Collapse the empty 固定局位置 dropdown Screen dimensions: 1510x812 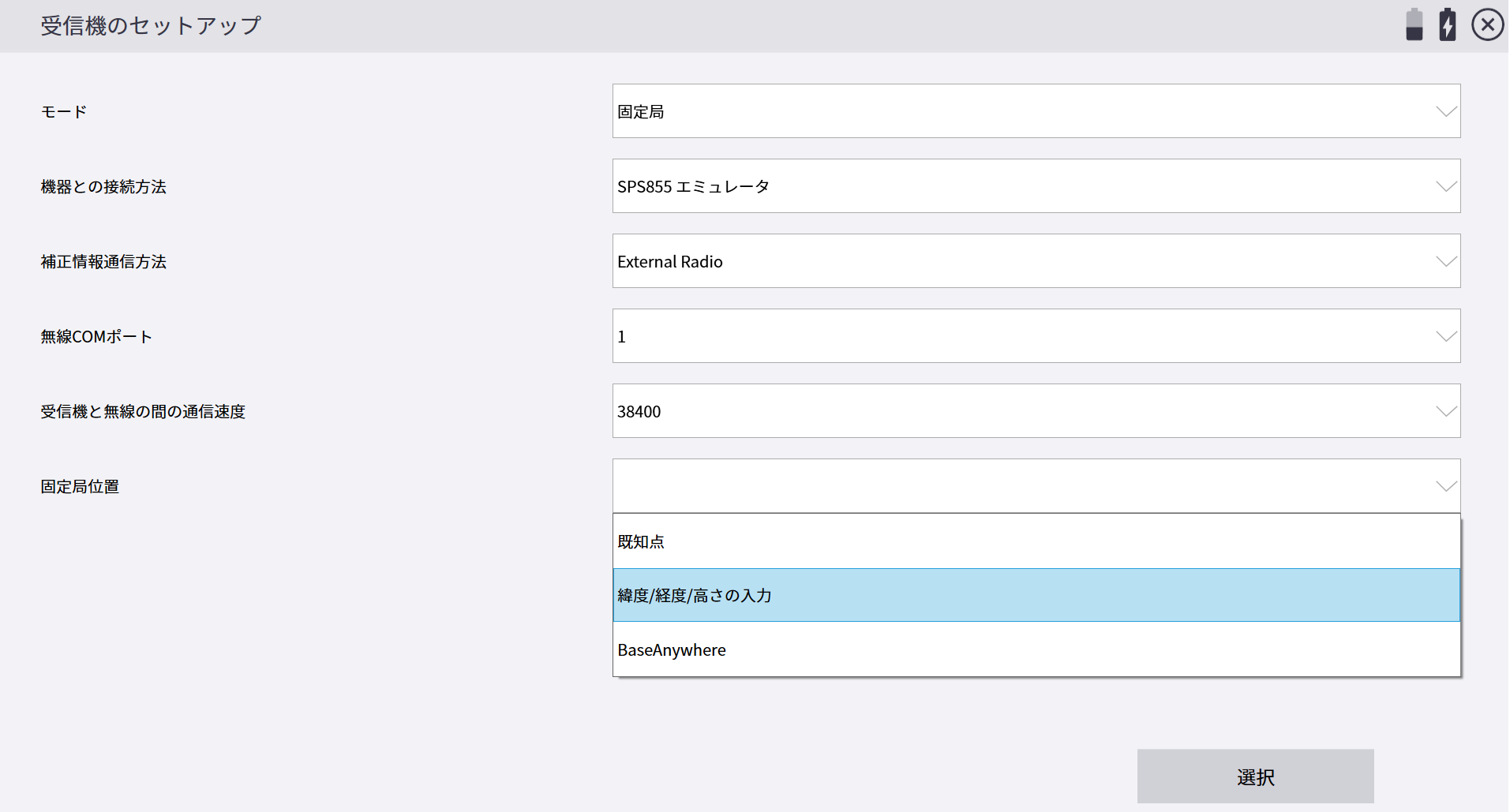(x=1036, y=486)
